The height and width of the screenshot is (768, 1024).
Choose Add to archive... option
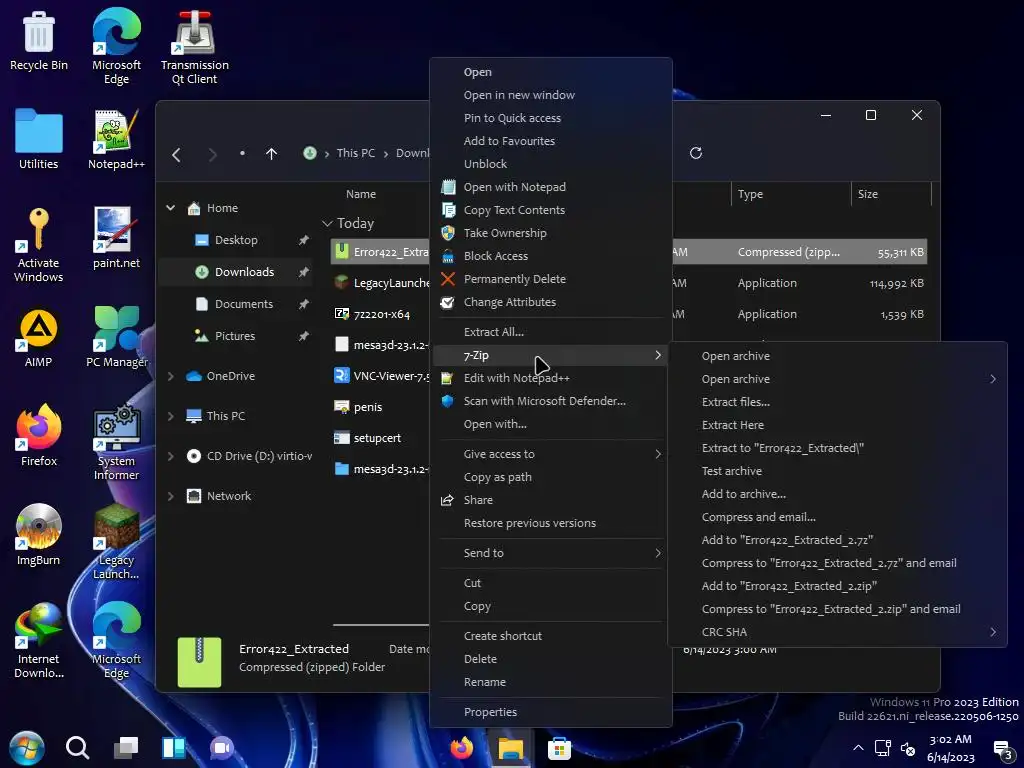tap(838, 494)
